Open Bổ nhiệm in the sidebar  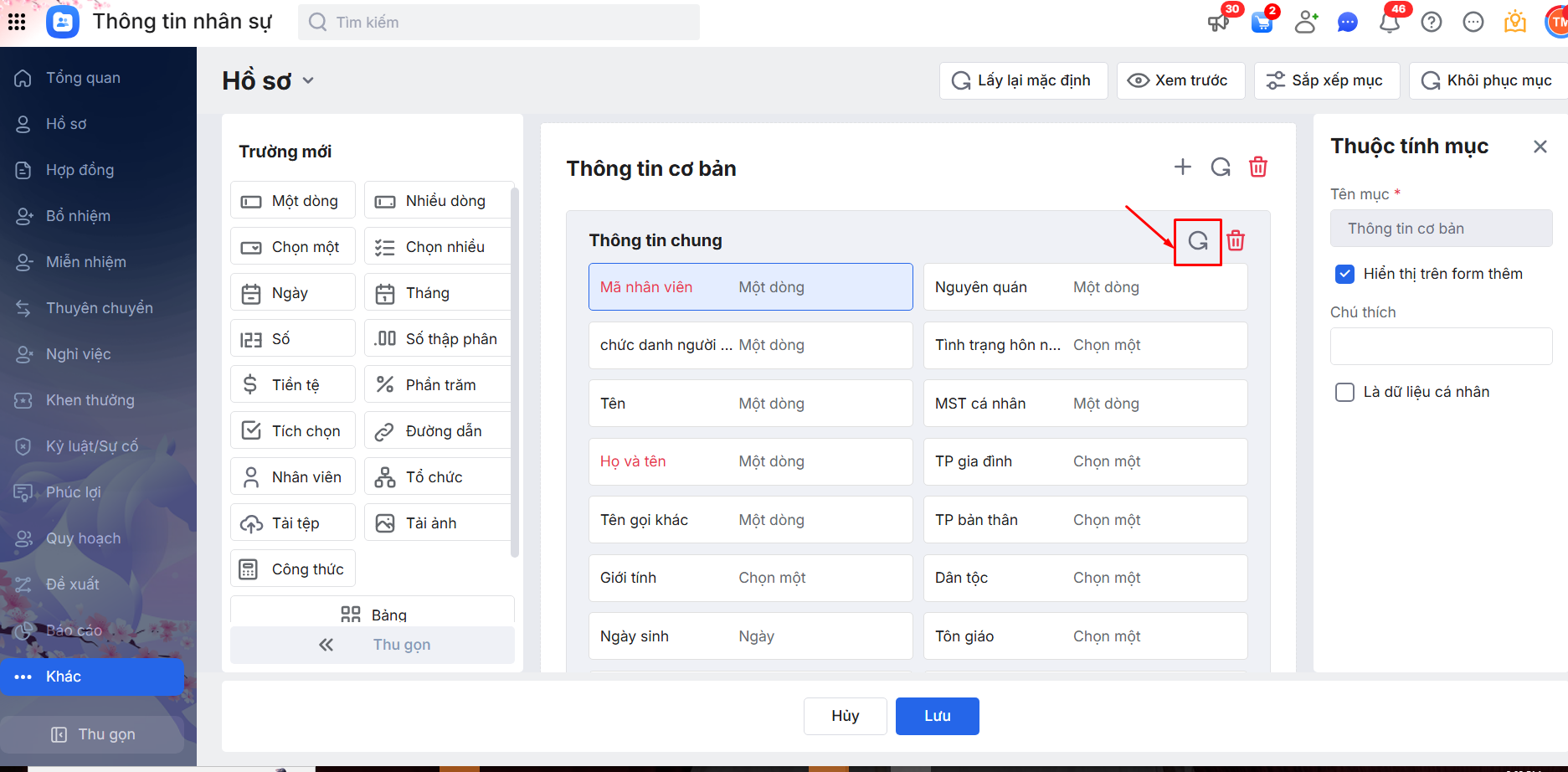point(92,216)
